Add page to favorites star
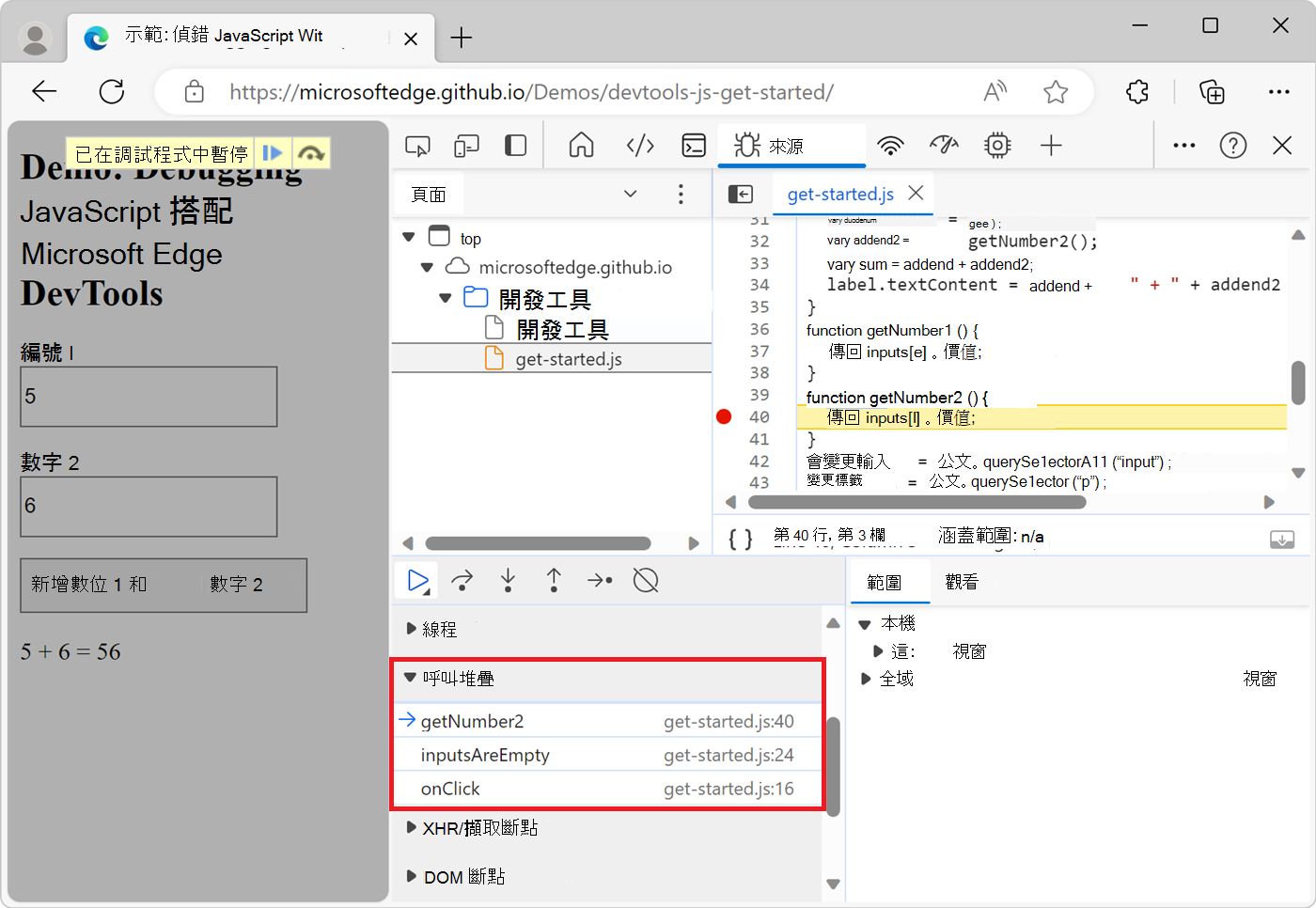 coord(1056,91)
